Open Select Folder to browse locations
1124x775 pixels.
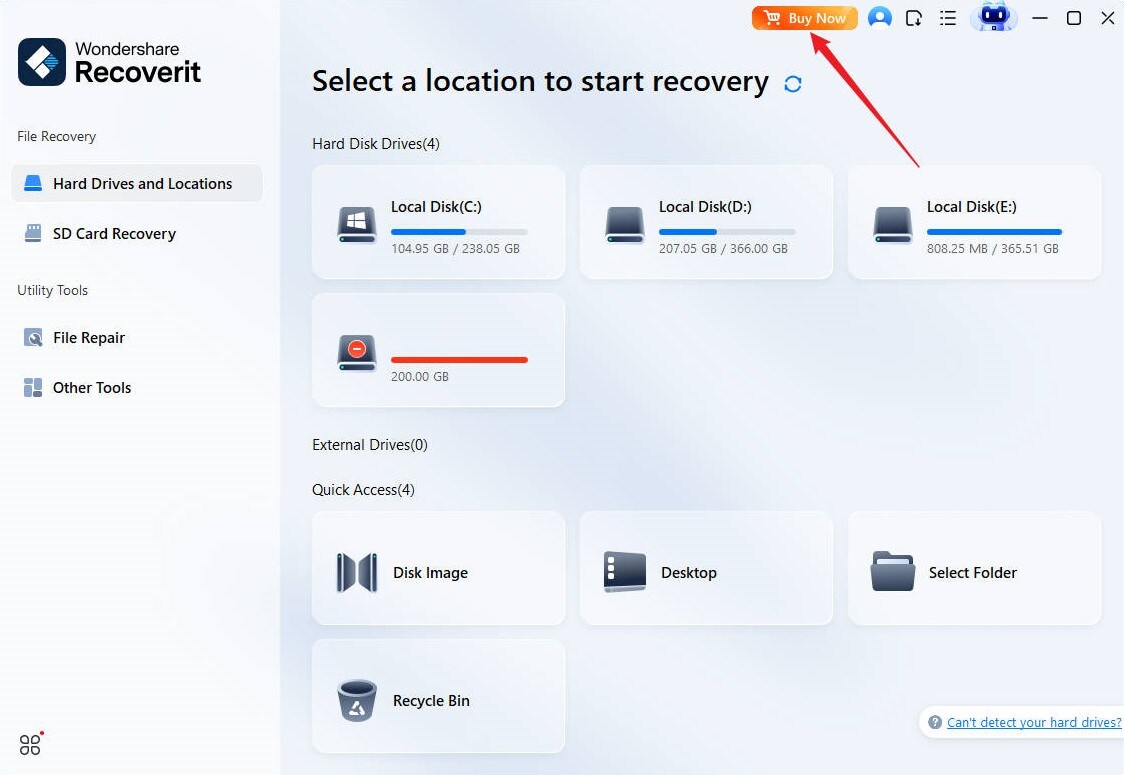click(x=973, y=568)
